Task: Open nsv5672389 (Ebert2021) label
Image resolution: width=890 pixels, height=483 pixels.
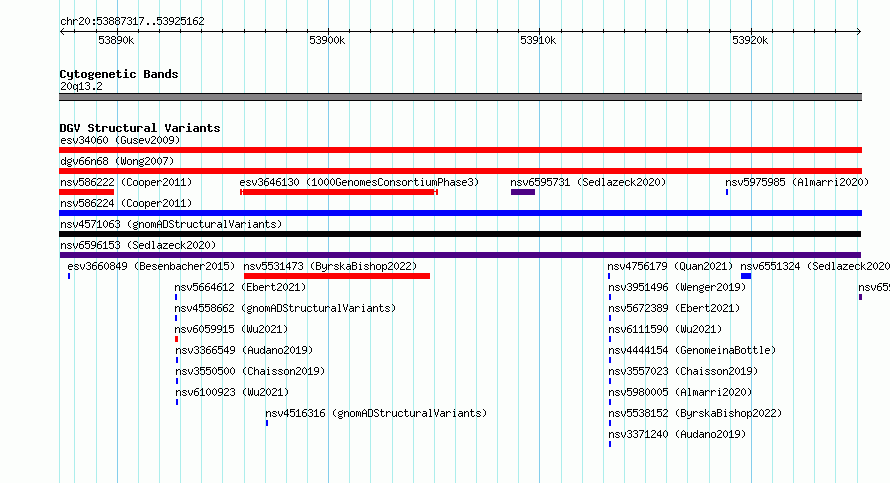Action: [x=674, y=308]
